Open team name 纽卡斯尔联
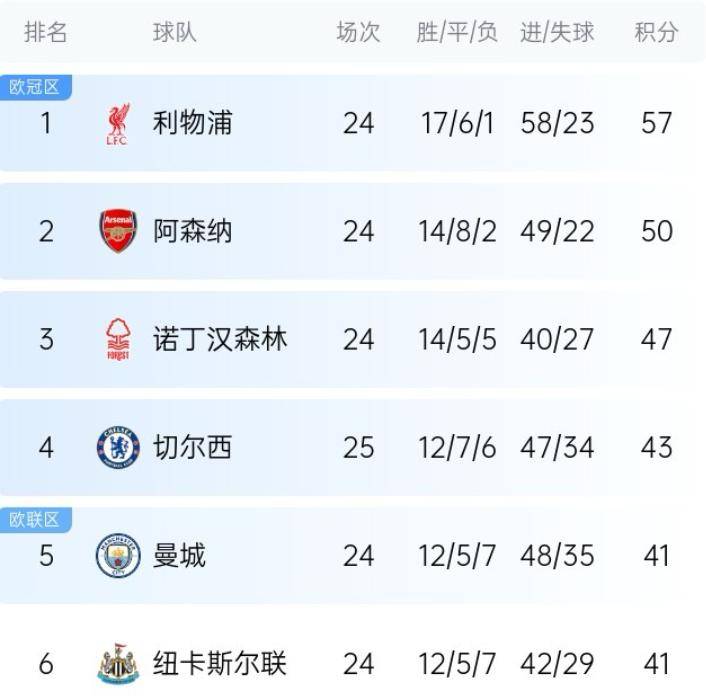This screenshot has width=706, height=699. [220, 663]
